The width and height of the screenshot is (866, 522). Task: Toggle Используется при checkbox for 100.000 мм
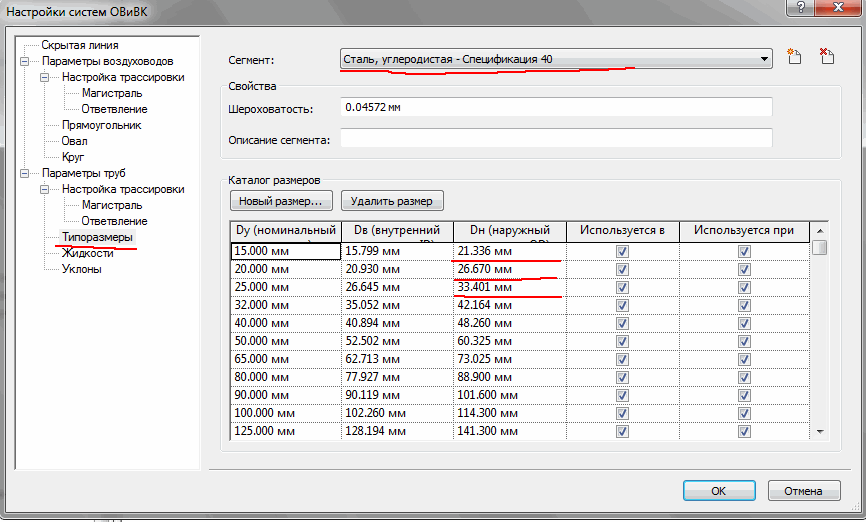click(744, 413)
